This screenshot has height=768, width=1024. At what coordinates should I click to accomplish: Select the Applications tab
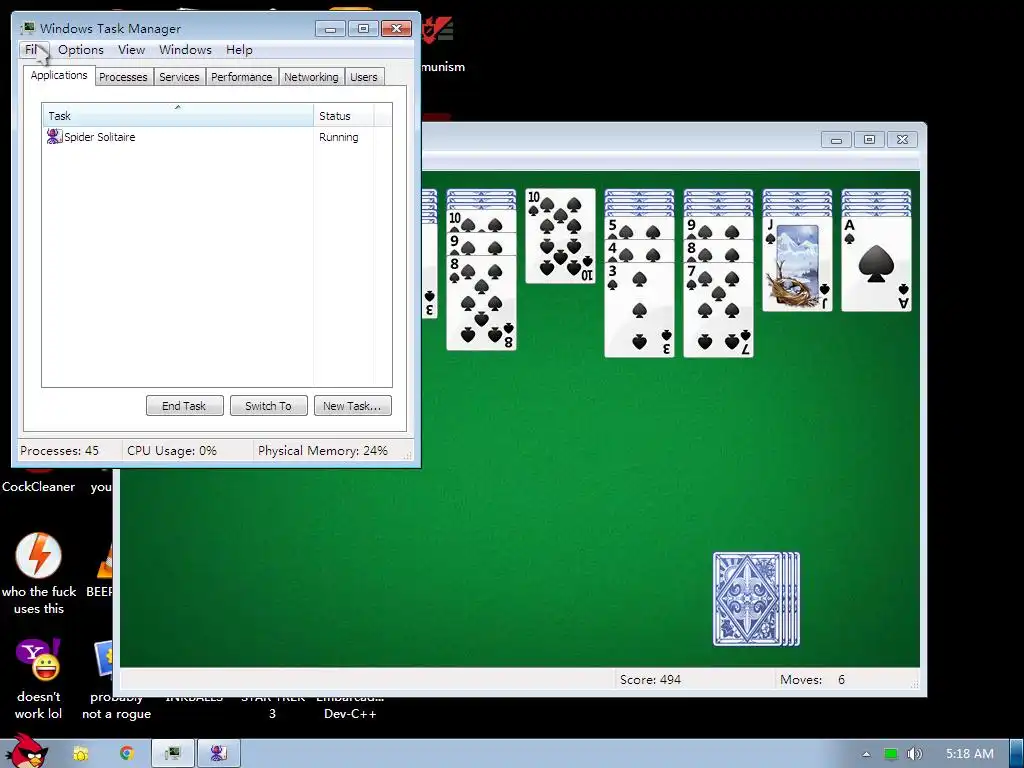click(59, 75)
